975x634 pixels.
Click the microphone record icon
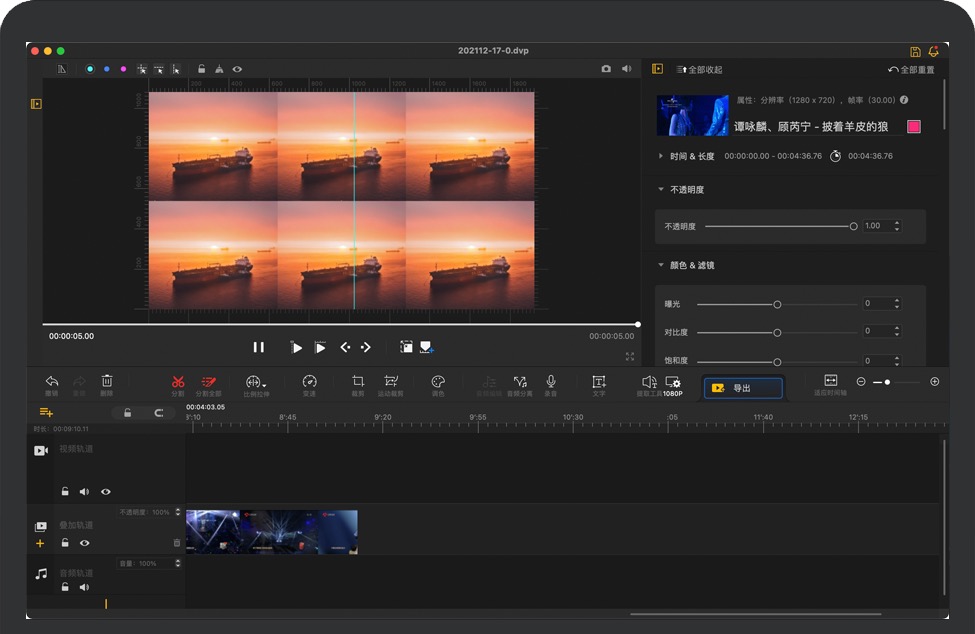[x=551, y=381]
